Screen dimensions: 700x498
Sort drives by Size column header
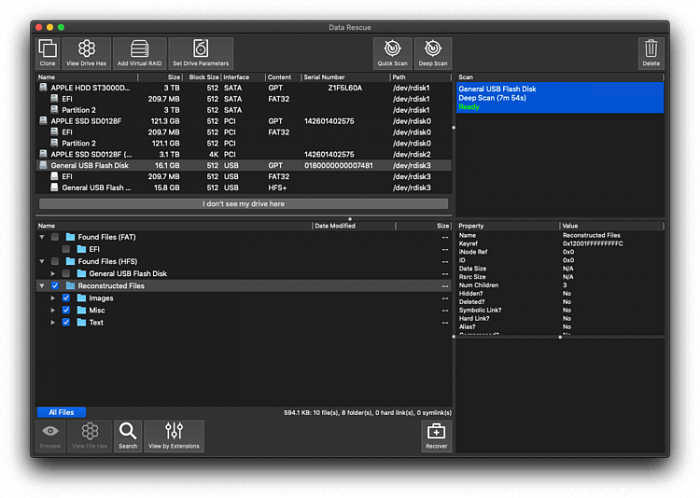tap(160, 77)
